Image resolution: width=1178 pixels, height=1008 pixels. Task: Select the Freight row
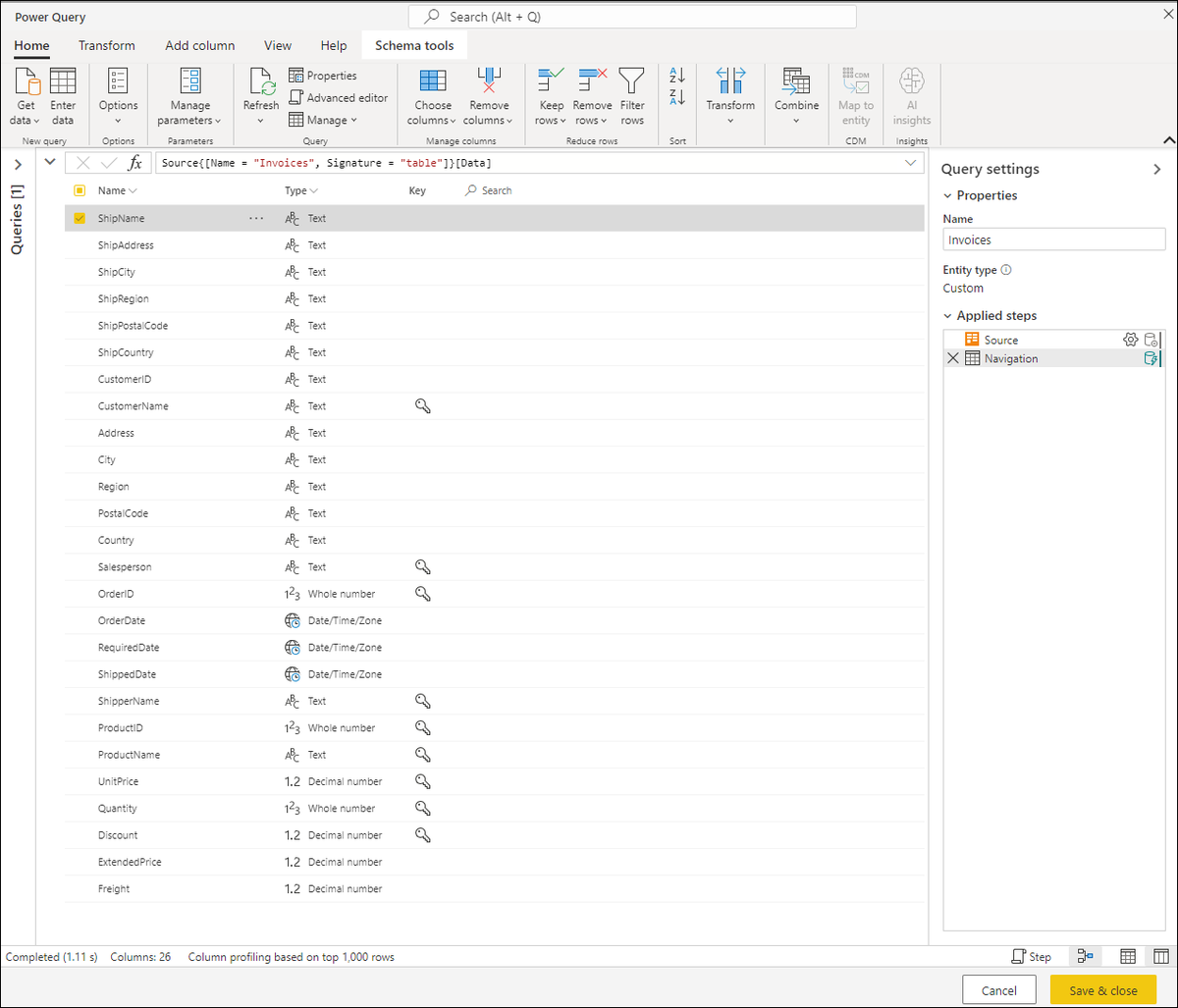coord(495,888)
